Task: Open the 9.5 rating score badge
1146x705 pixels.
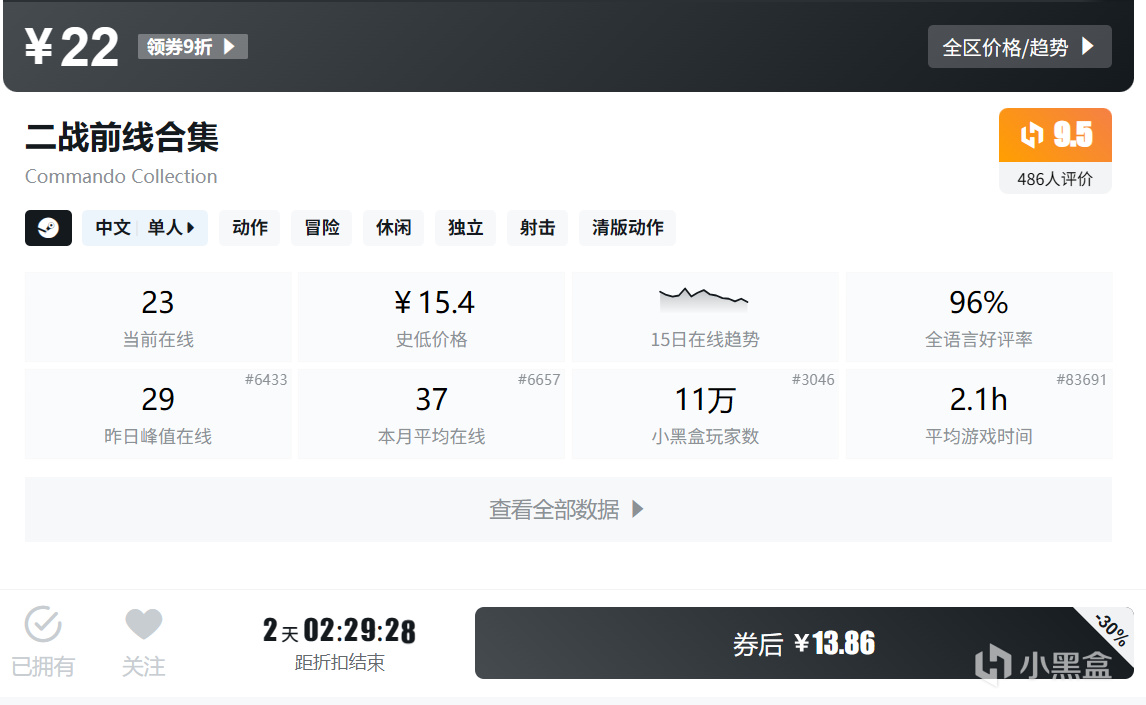Action: click(x=1055, y=135)
